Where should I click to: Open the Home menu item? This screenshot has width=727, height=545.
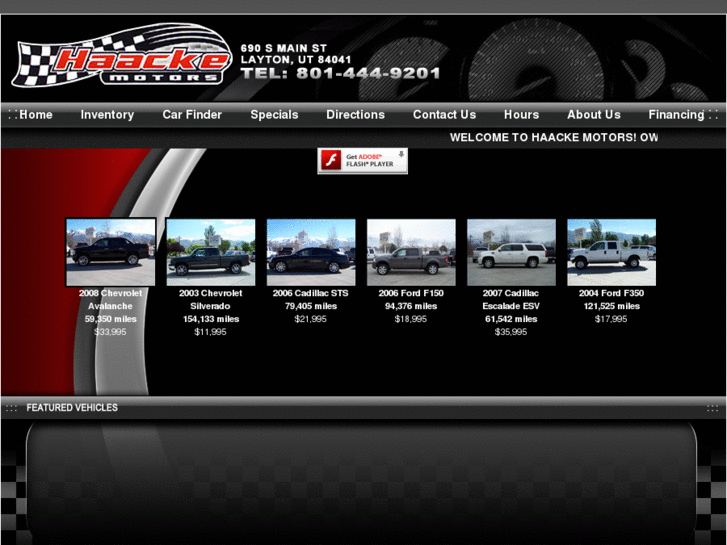point(36,115)
